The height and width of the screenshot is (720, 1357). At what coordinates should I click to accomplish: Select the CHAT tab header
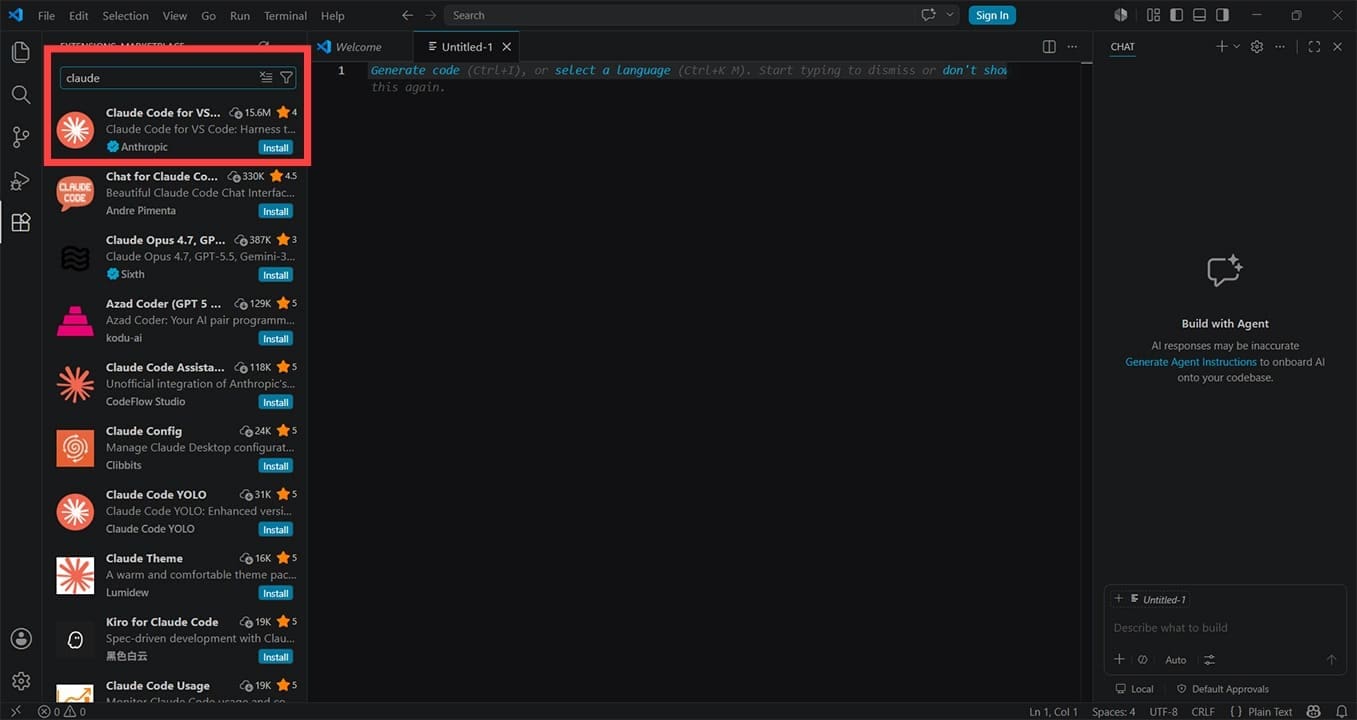click(x=1122, y=47)
